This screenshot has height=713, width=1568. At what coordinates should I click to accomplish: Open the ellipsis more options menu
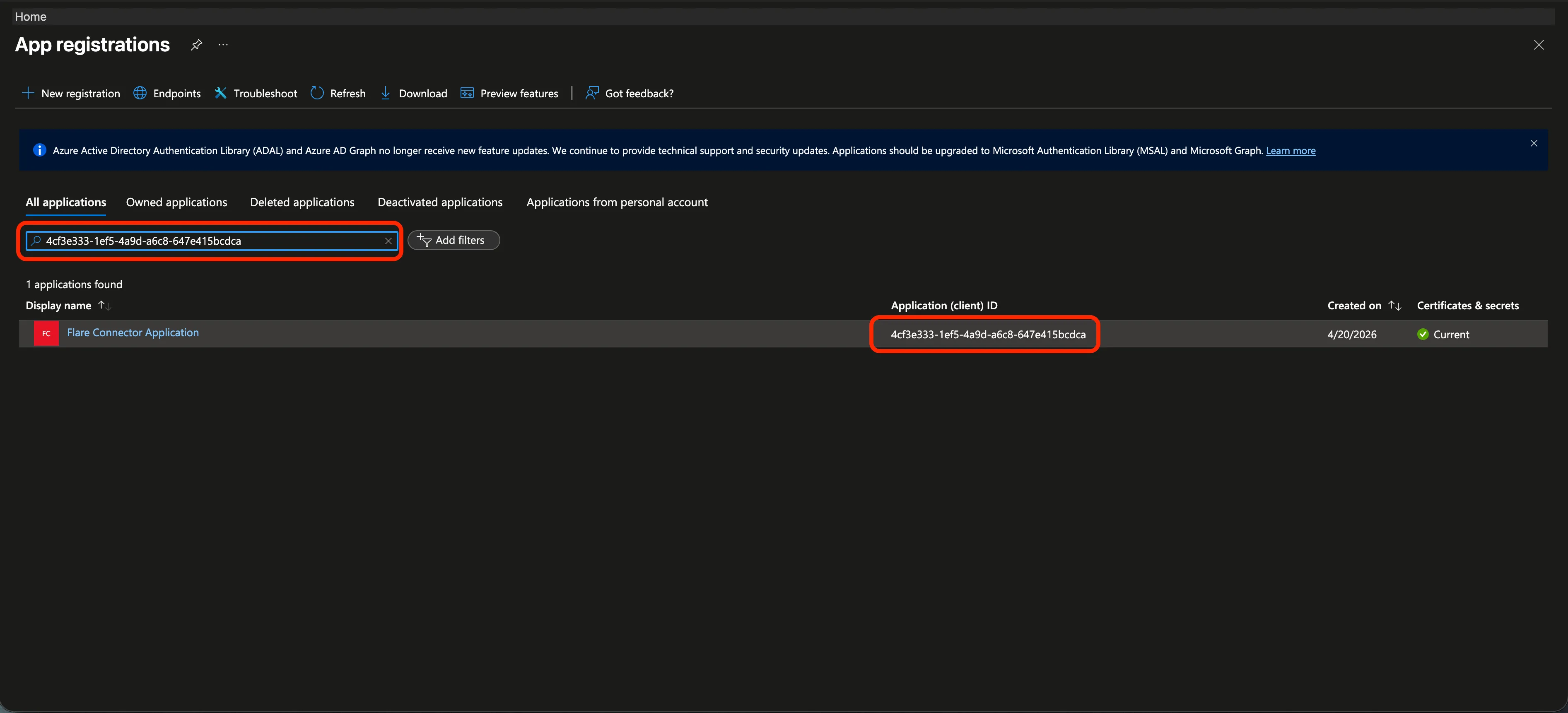pos(223,45)
